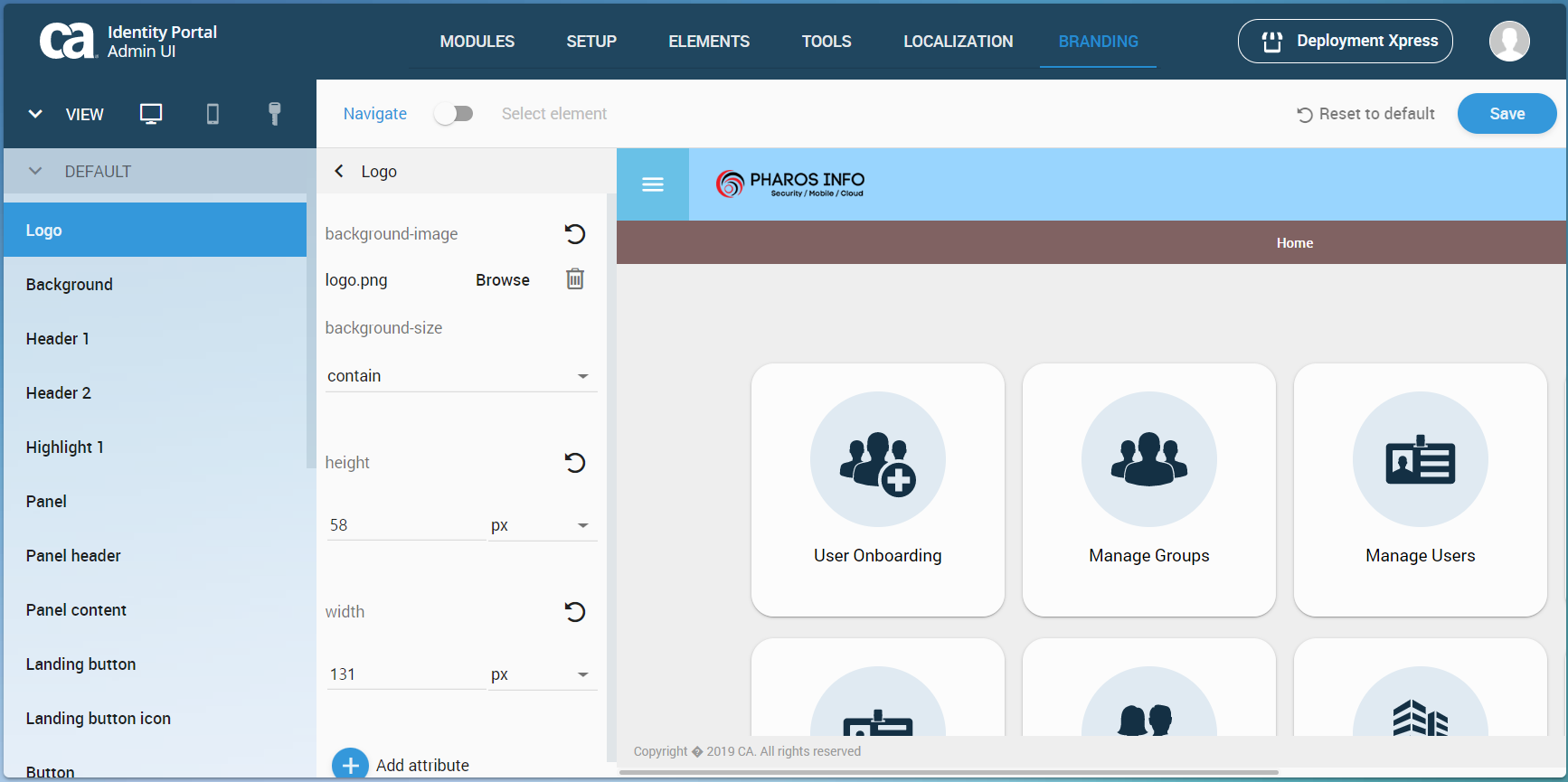1568x782 pixels.
Task: Open the BRANDING tab
Action: [1099, 42]
